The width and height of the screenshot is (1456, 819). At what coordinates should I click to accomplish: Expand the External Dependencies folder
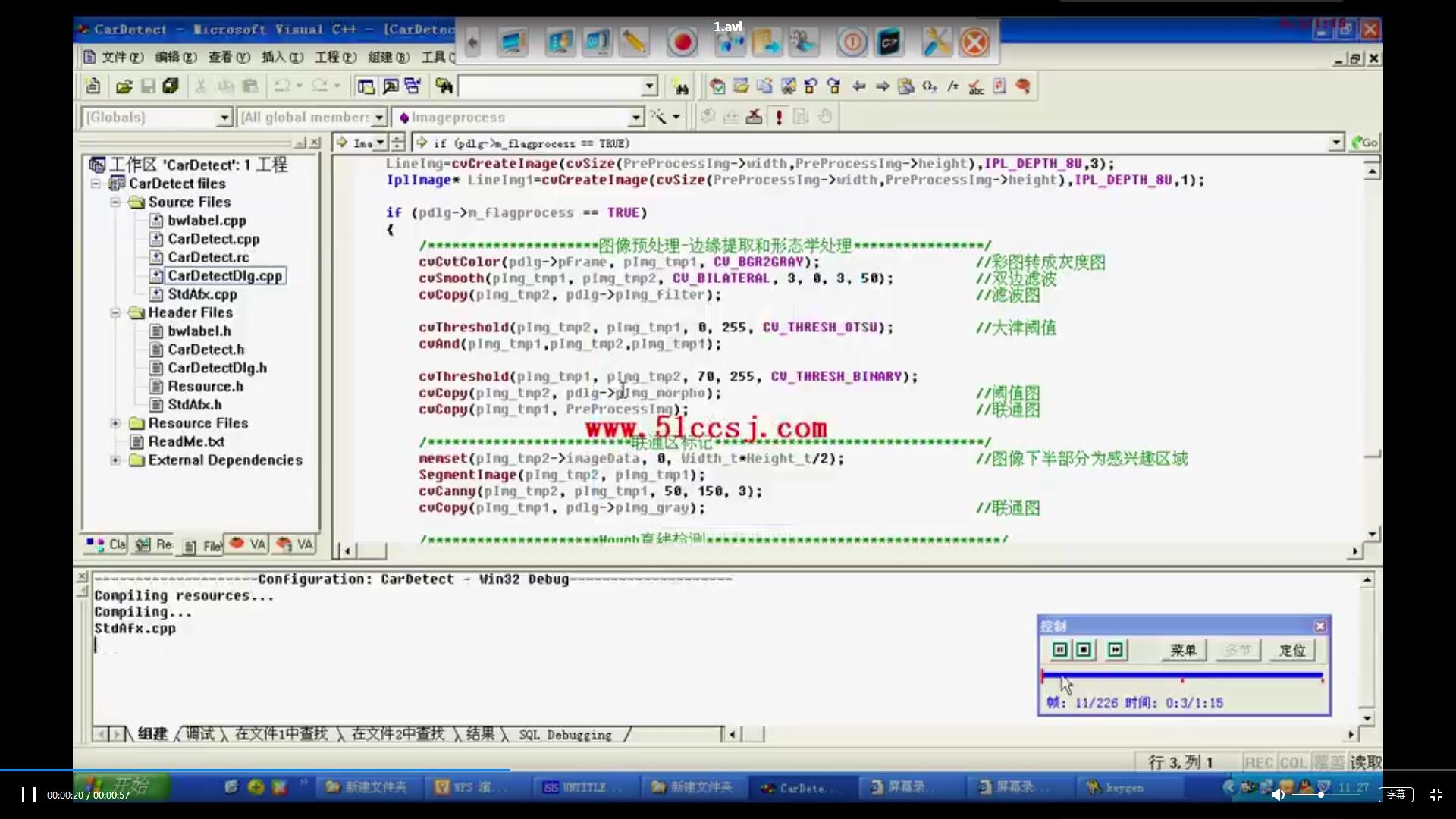115,460
